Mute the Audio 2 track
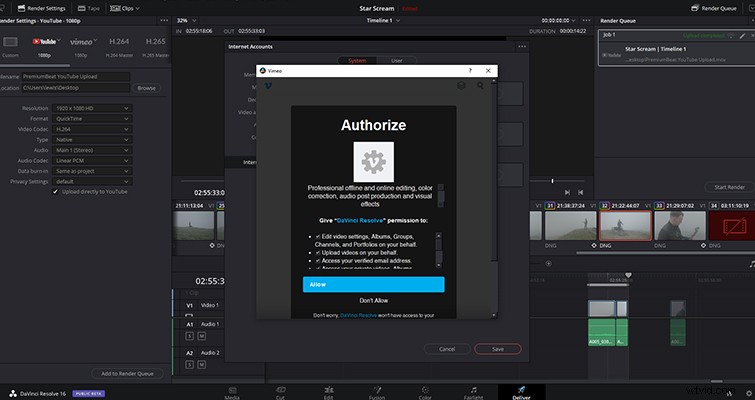The width and height of the screenshot is (755, 400). click(x=202, y=365)
